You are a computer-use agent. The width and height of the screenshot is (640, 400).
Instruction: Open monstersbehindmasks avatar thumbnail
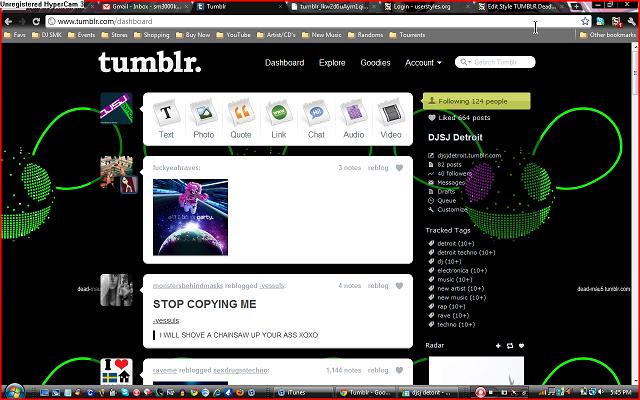[116, 290]
